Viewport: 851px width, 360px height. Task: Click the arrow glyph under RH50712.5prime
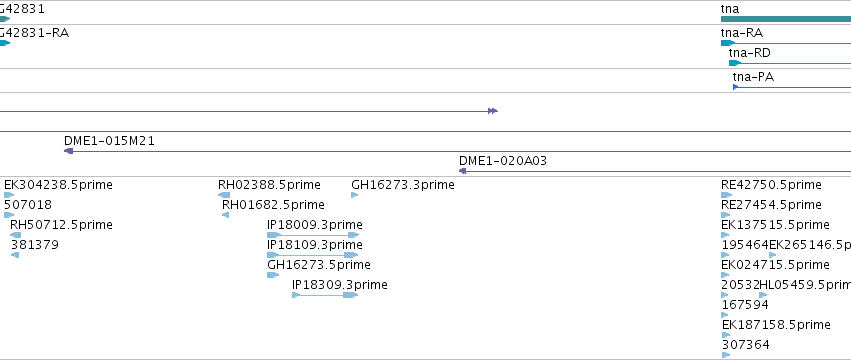[x=15, y=235]
